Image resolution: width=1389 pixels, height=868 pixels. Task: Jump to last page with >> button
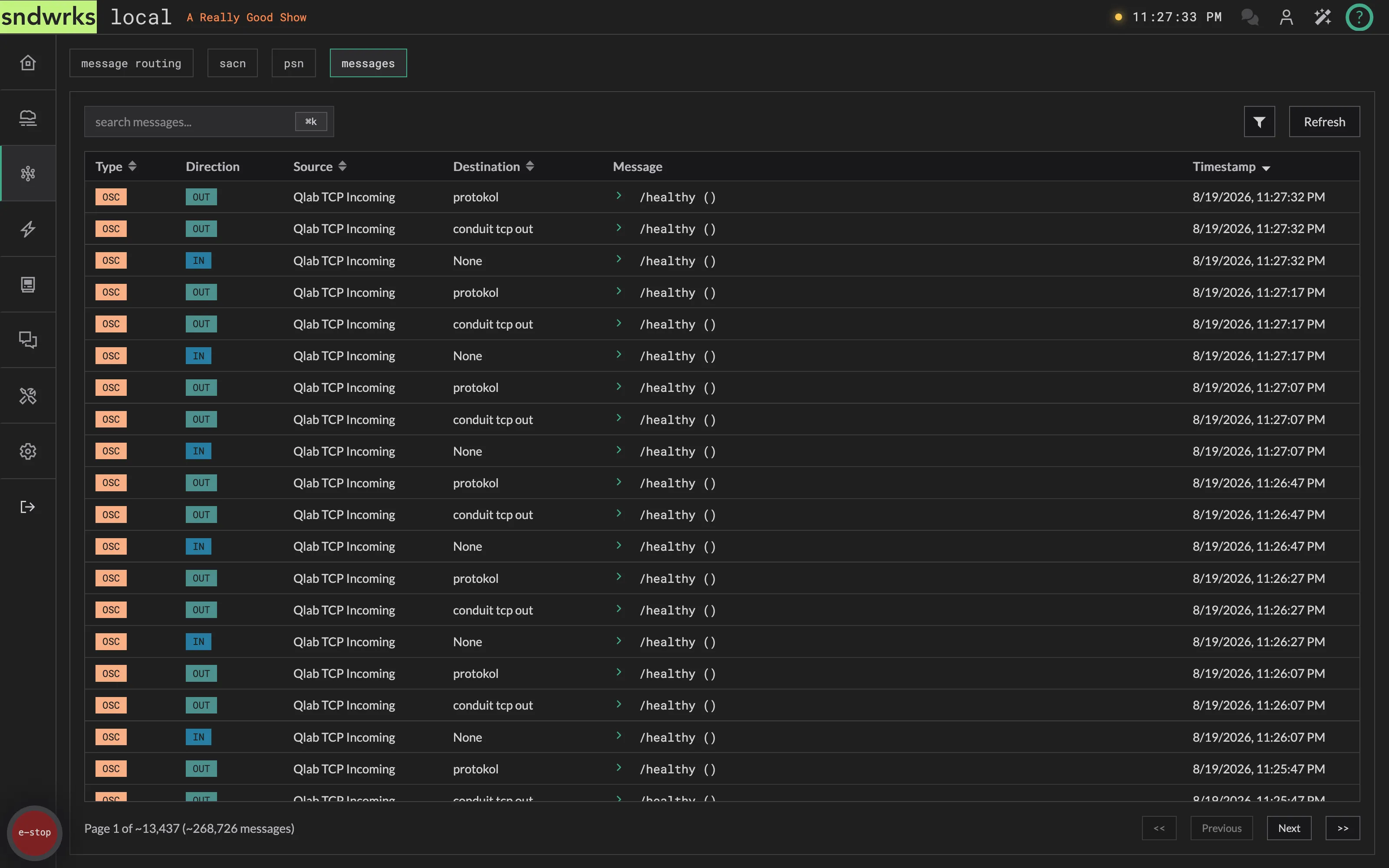1343,828
